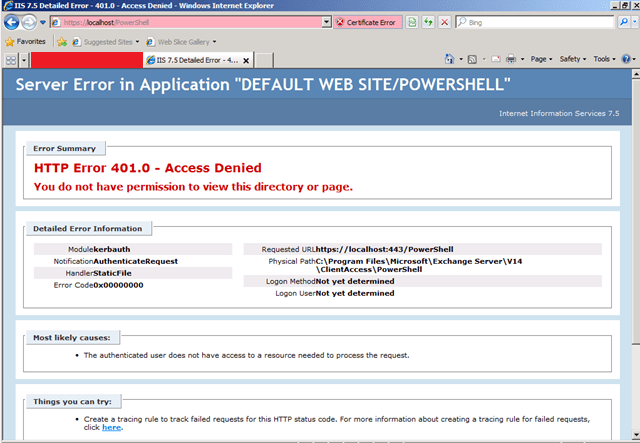Open the recent pages dropdown arrow

click(42, 22)
